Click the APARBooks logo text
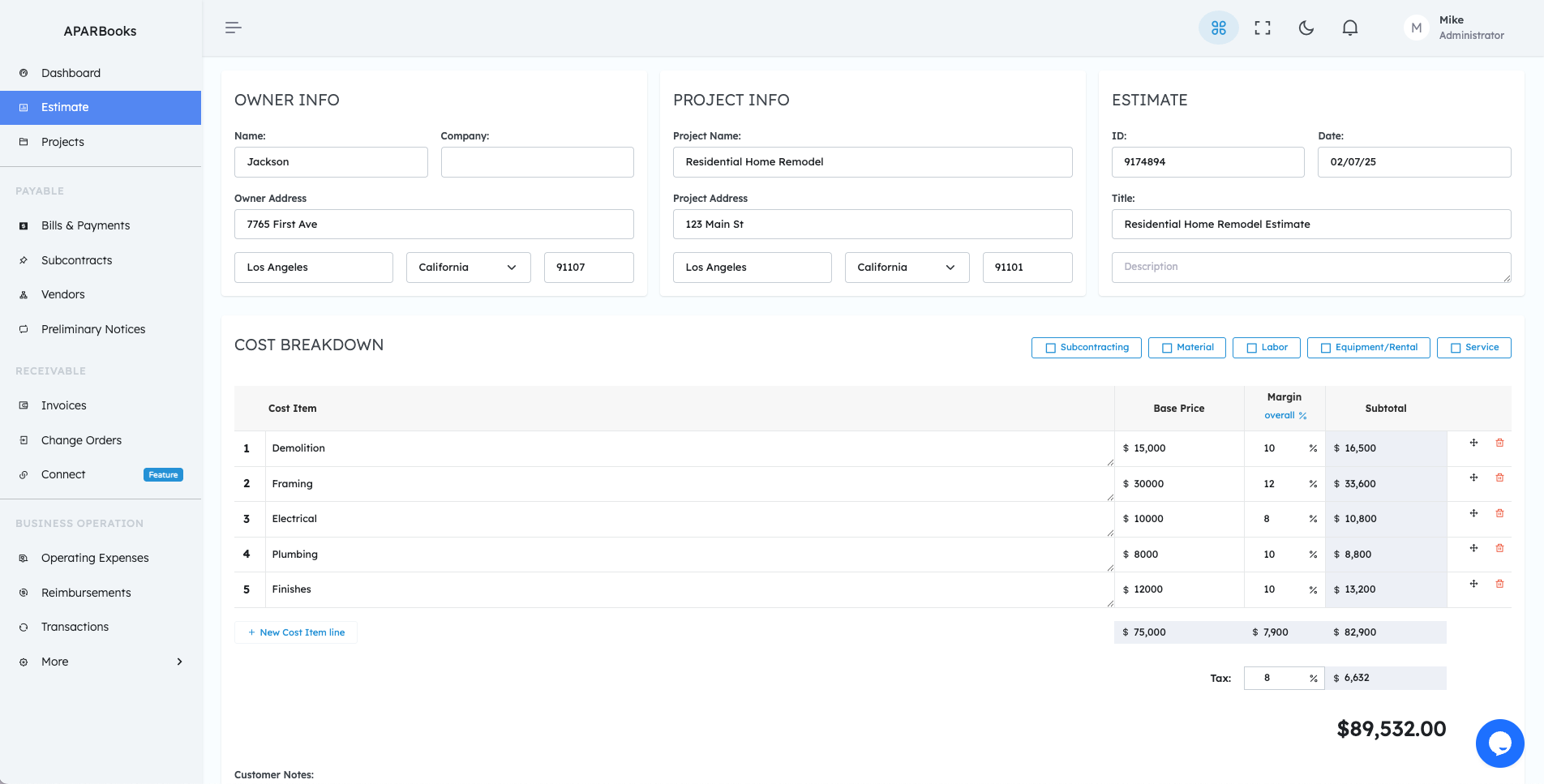This screenshot has width=1544, height=784. (100, 31)
